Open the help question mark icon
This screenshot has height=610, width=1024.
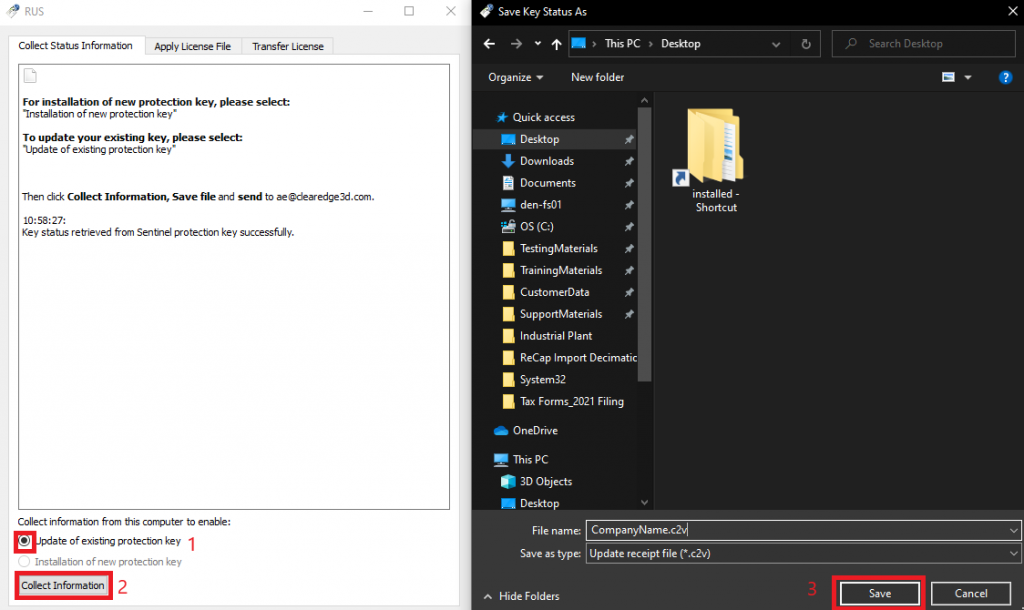pyautogui.click(x=1005, y=77)
